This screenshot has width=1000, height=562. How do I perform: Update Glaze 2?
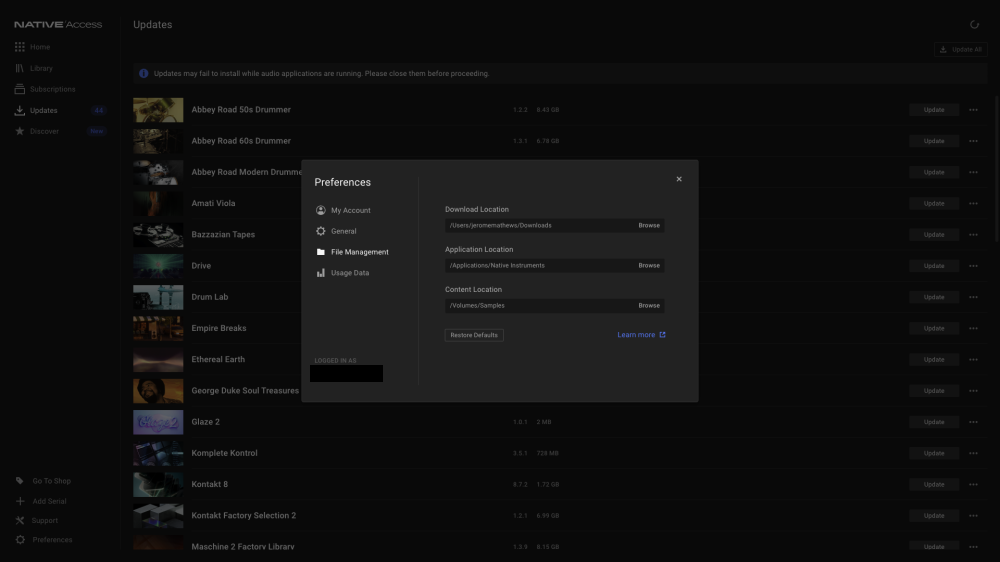pos(934,422)
